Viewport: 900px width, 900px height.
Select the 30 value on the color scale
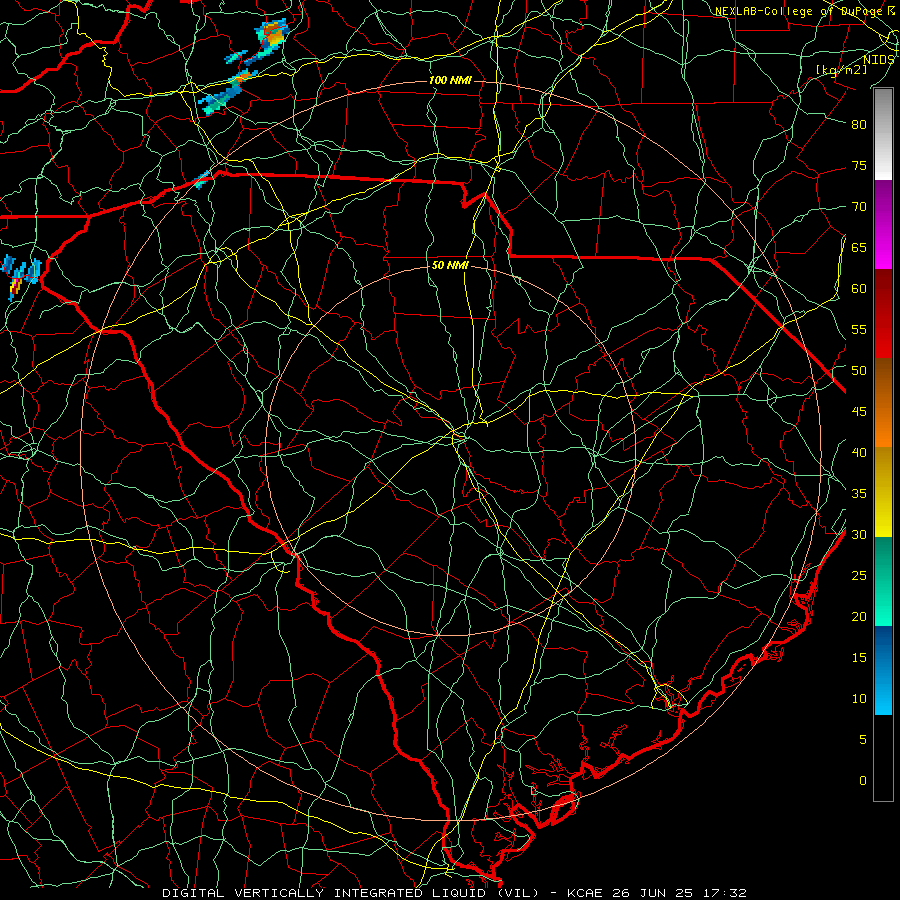click(x=859, y=534)
